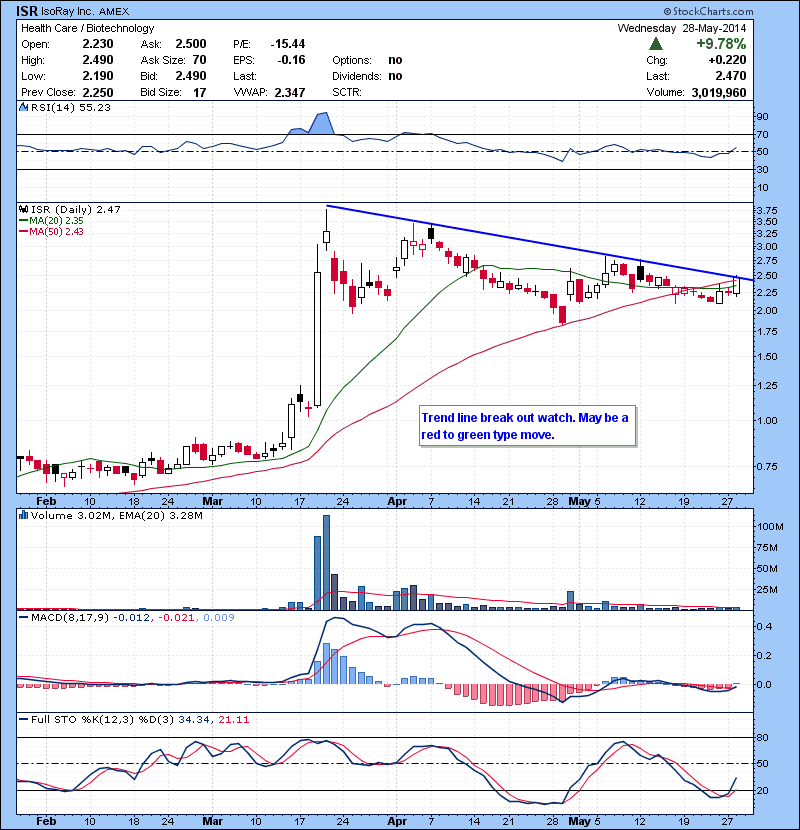Click the SCTR label
The image size is (800, 830).
[347, 93]
